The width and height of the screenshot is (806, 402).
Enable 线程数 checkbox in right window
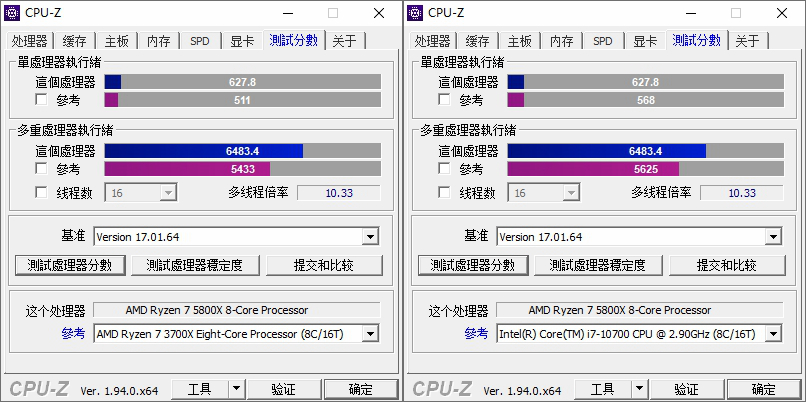click(444, 193)
